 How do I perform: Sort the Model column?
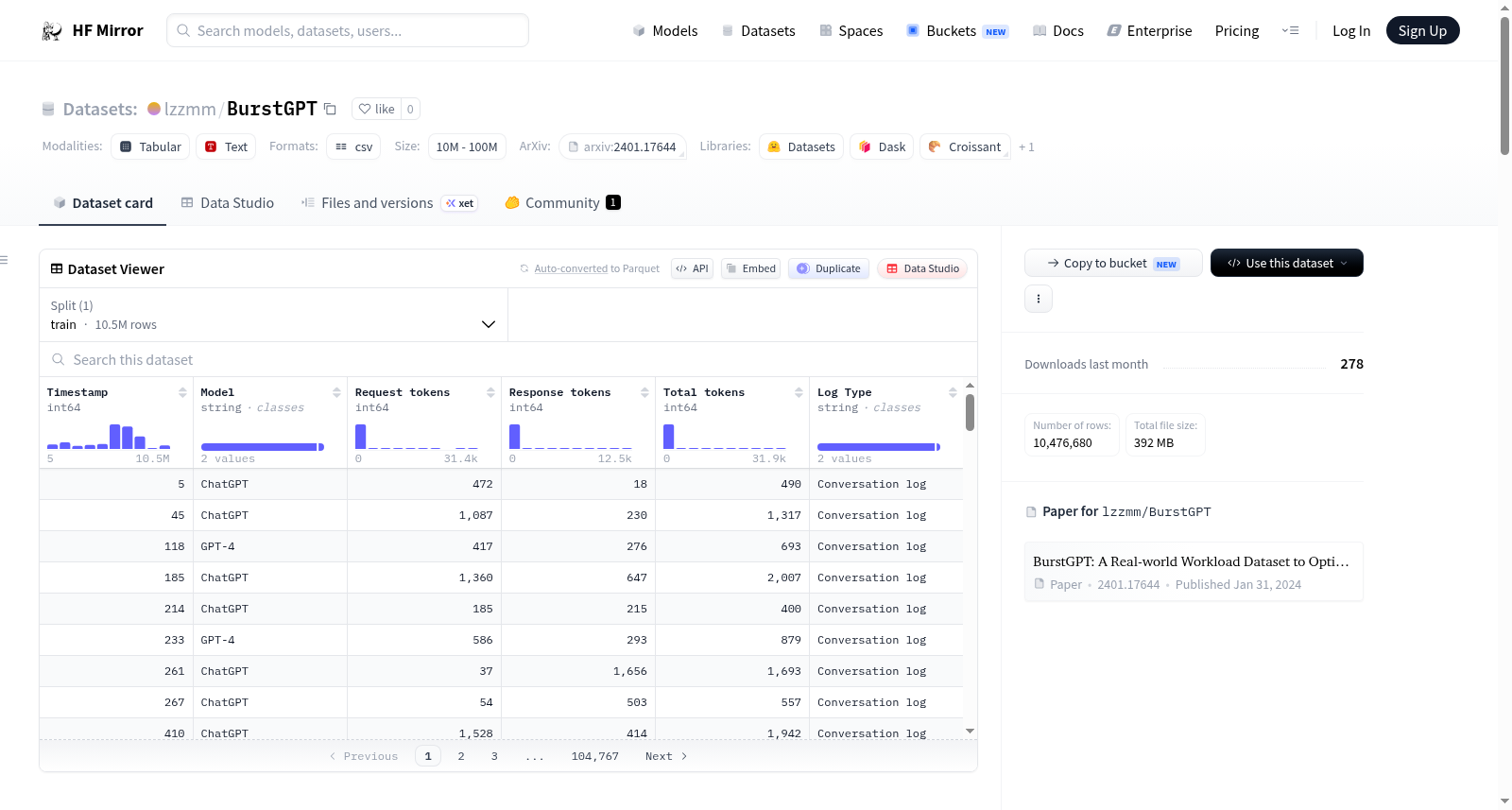(x=336, y=392)
